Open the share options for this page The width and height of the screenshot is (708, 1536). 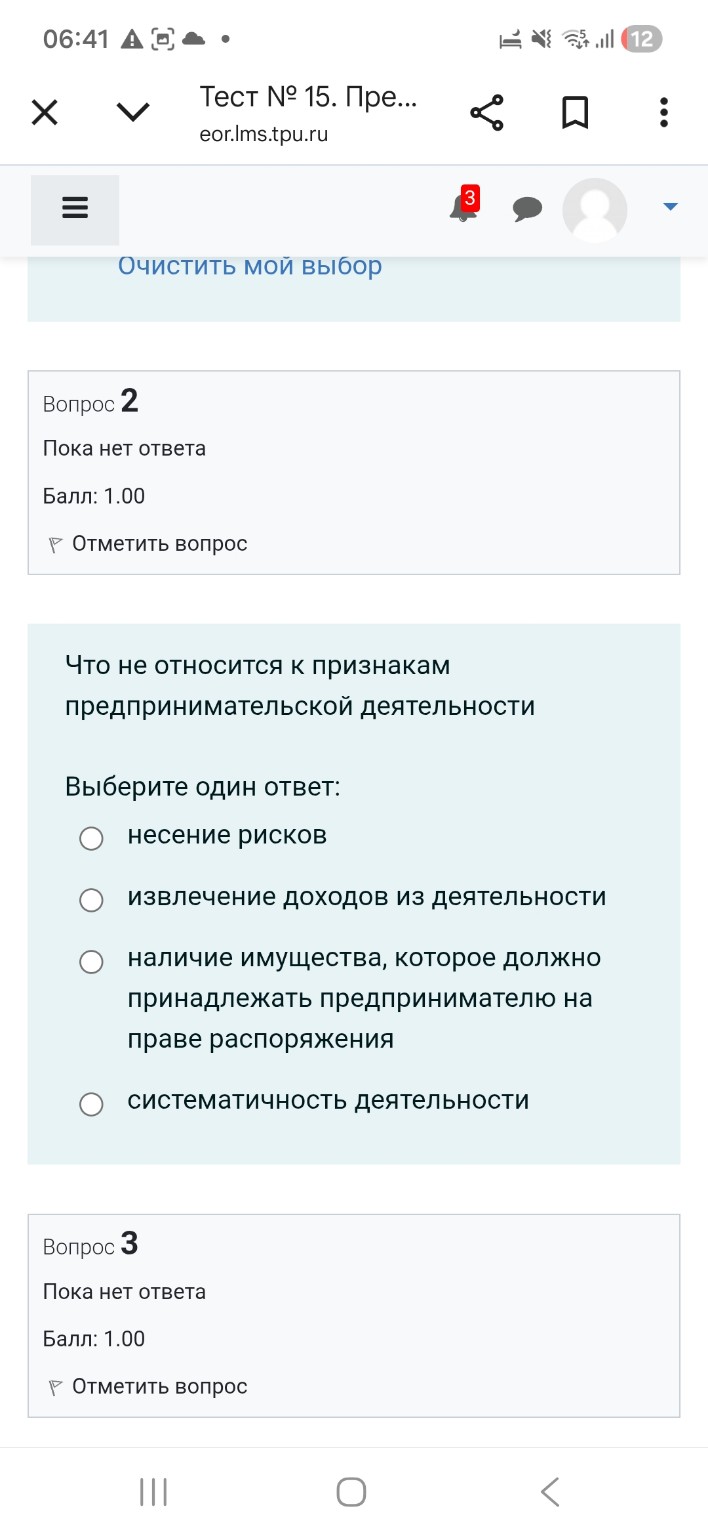pos(487,112)
